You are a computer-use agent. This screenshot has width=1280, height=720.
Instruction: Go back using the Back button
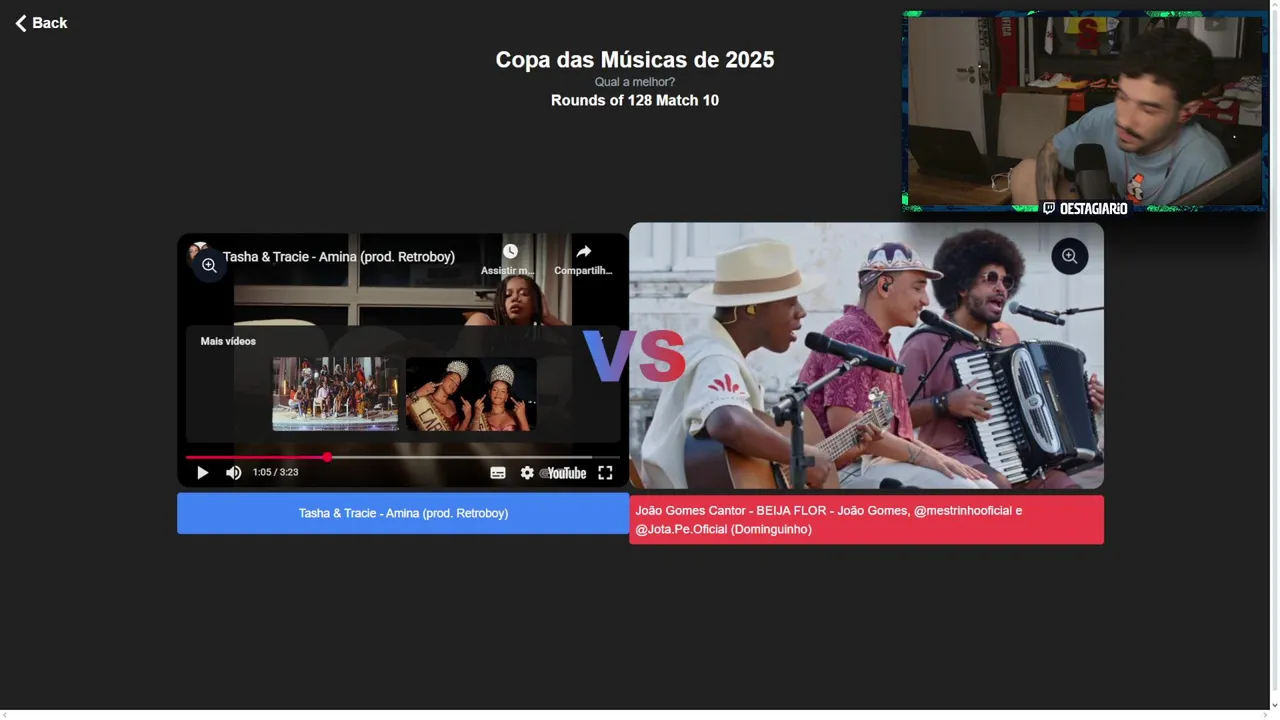[x=41, y=23]
